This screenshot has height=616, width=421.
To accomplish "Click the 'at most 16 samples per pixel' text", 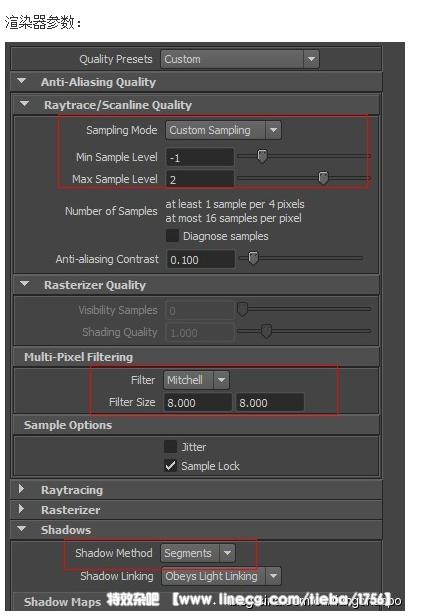I will pos(234,218).
